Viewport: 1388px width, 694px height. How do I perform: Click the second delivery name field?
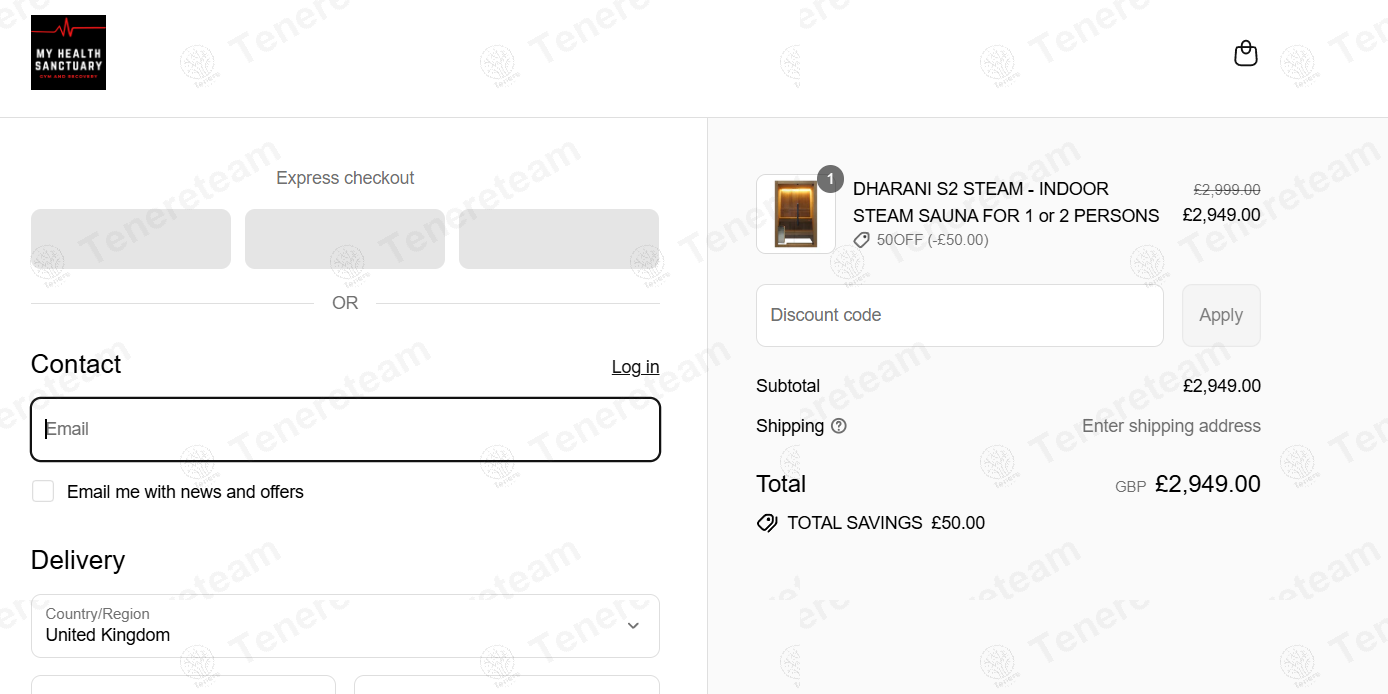coord(507,685)
